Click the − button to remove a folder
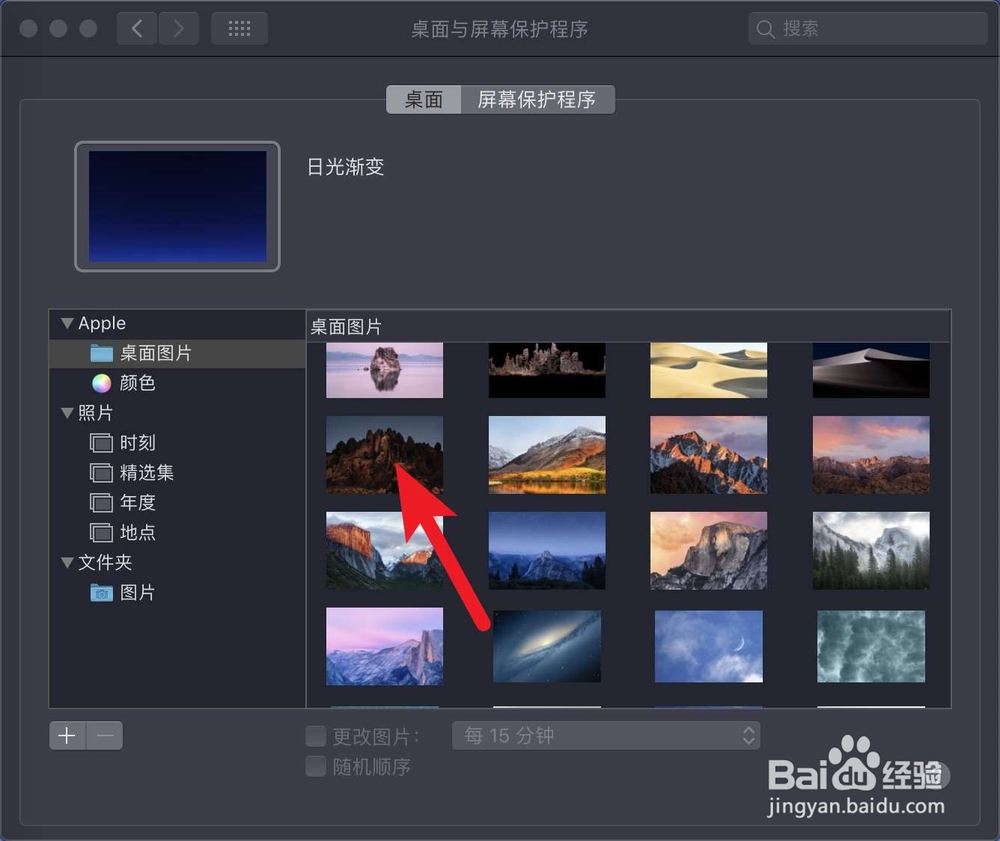Viewport: 1000px width, 841px height. [x=105, y=734]
